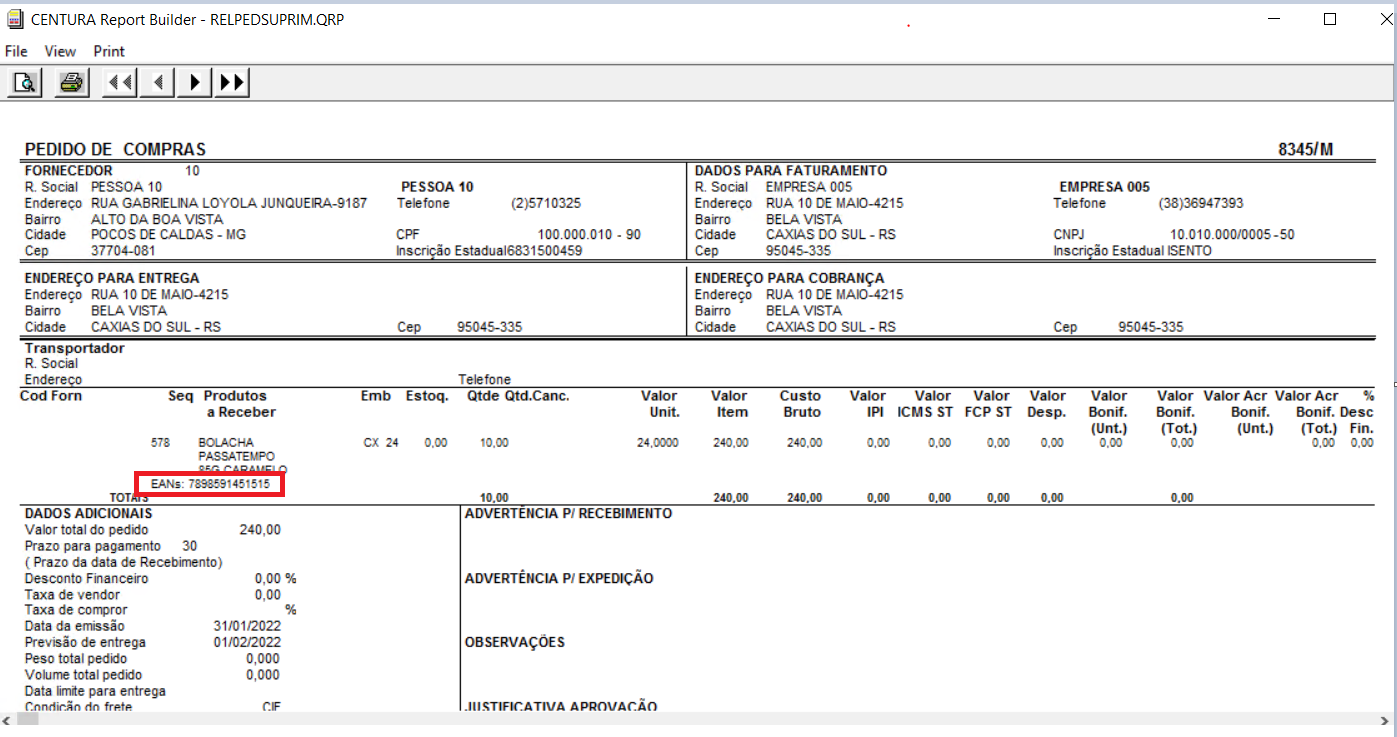Screen dimensions: 1397x737
Task: Click the FORNECEDOR section label
Action: pos(68,171)
